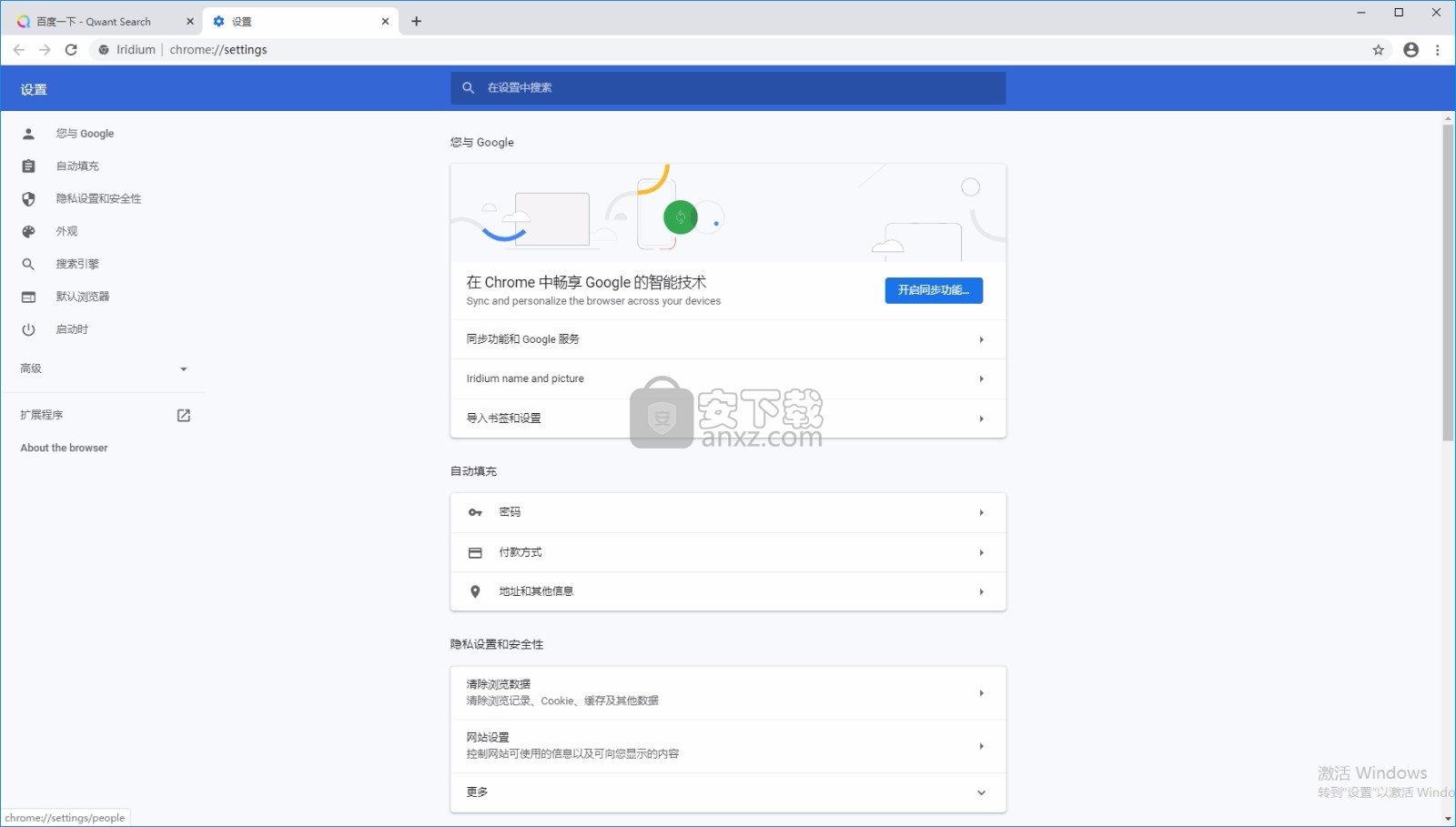Click the magnifier icon for 搜索引擎
This screenshot has height=827, width=1456.
tap(28, 265)
